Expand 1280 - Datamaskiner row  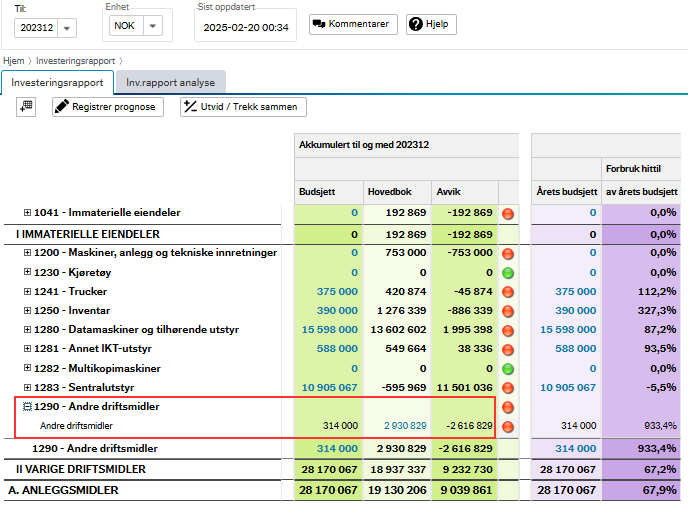coord(27,329)
